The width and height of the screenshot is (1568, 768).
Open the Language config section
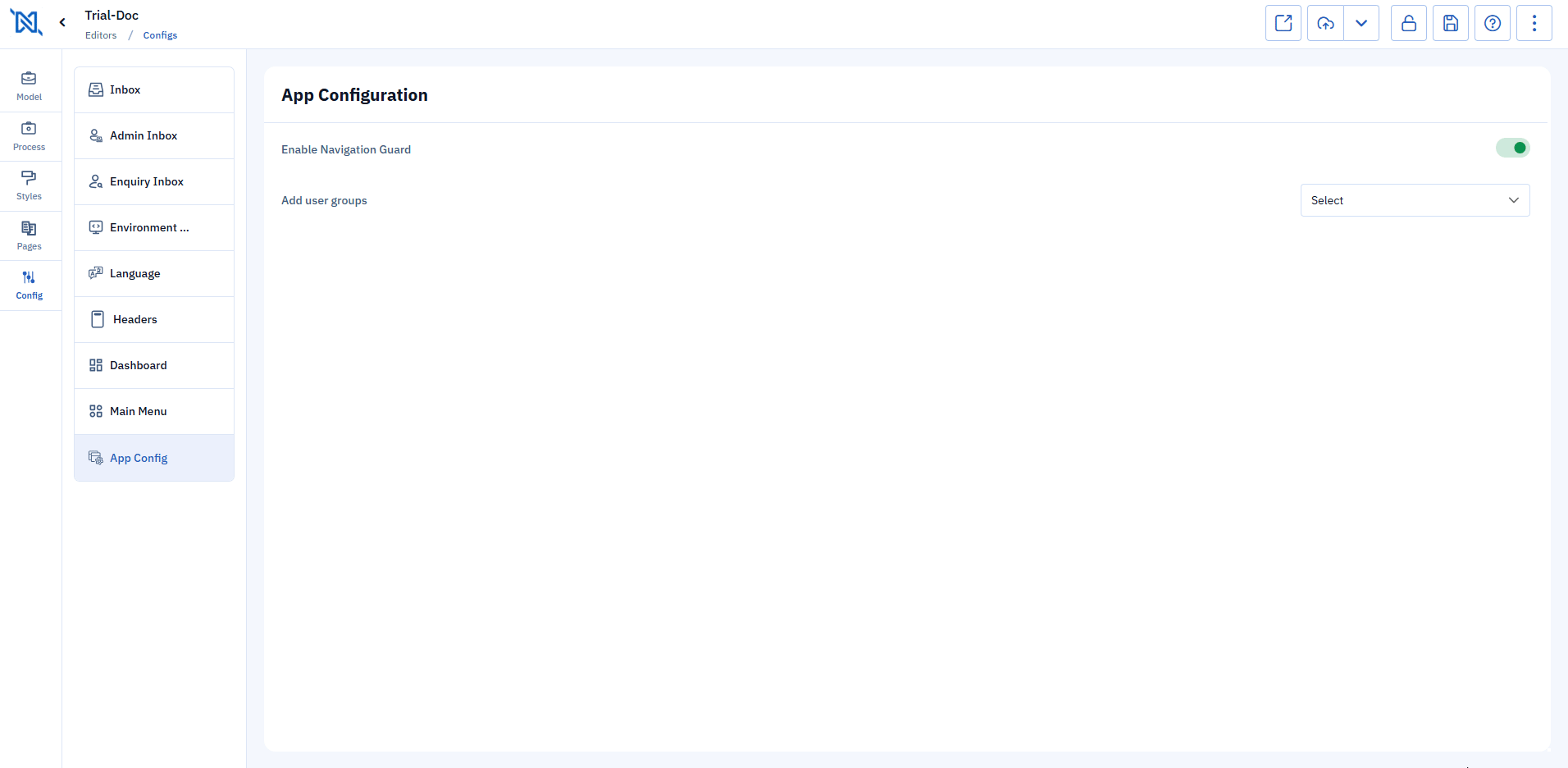(154, 273)
